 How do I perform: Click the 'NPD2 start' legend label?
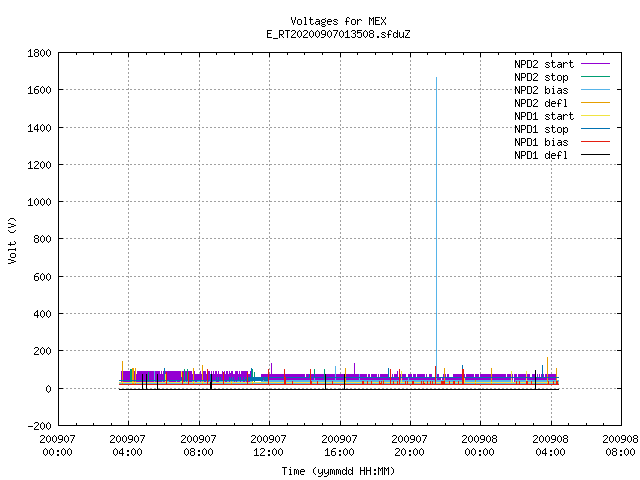pos(544,64)
